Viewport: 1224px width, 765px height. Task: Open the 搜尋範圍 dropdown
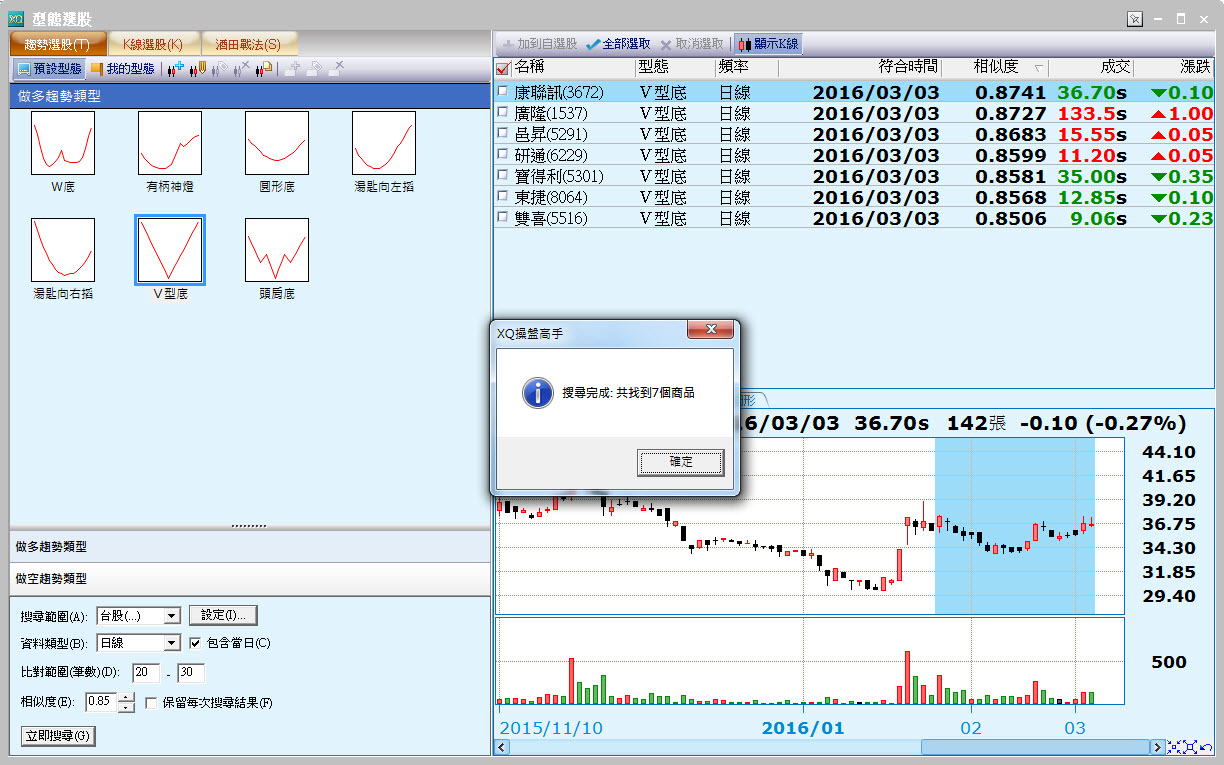pyautogui.click(x=171, y=615)
